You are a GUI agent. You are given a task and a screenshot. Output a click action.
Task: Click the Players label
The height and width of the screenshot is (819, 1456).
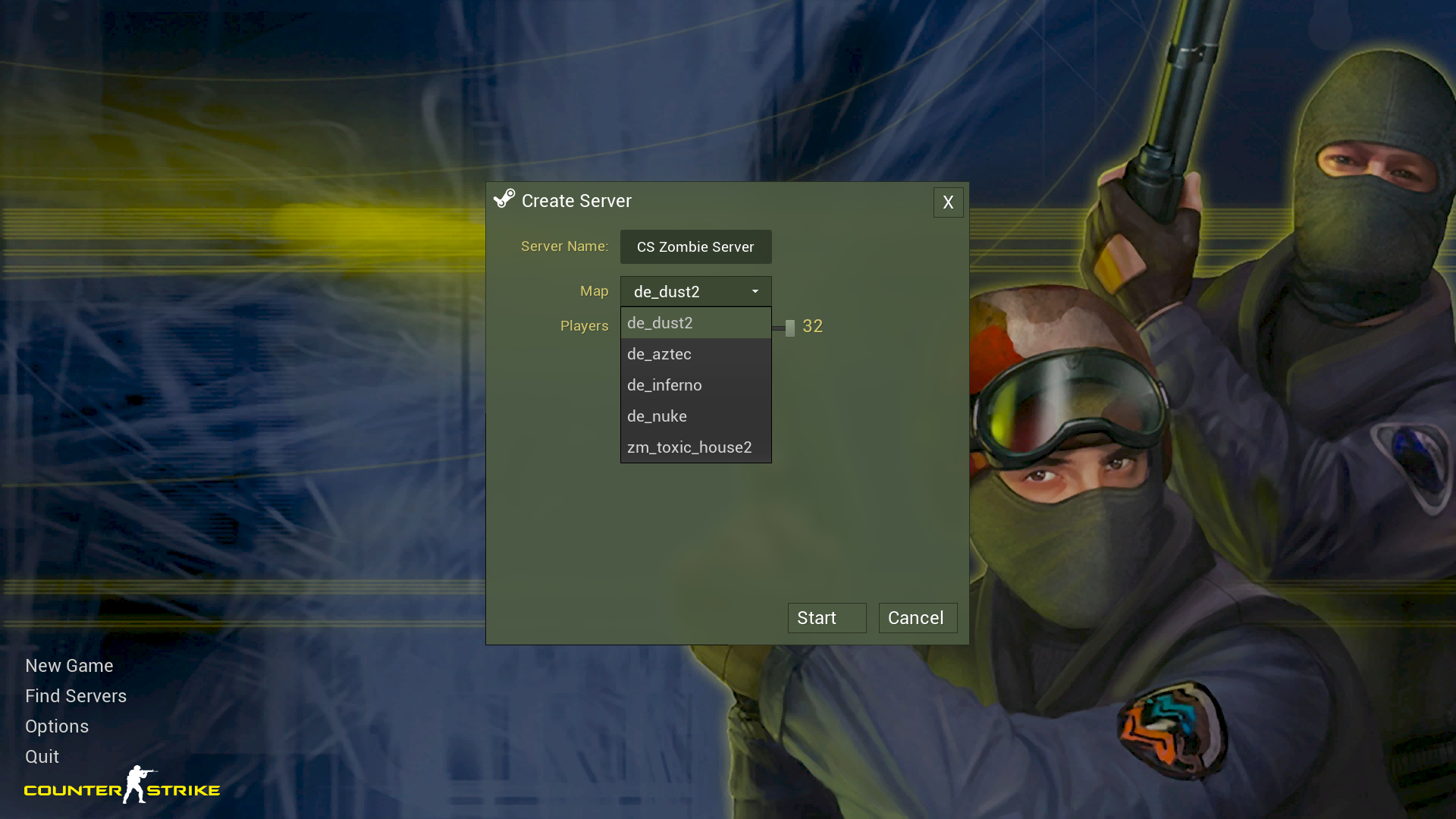(x=584, y=326)
